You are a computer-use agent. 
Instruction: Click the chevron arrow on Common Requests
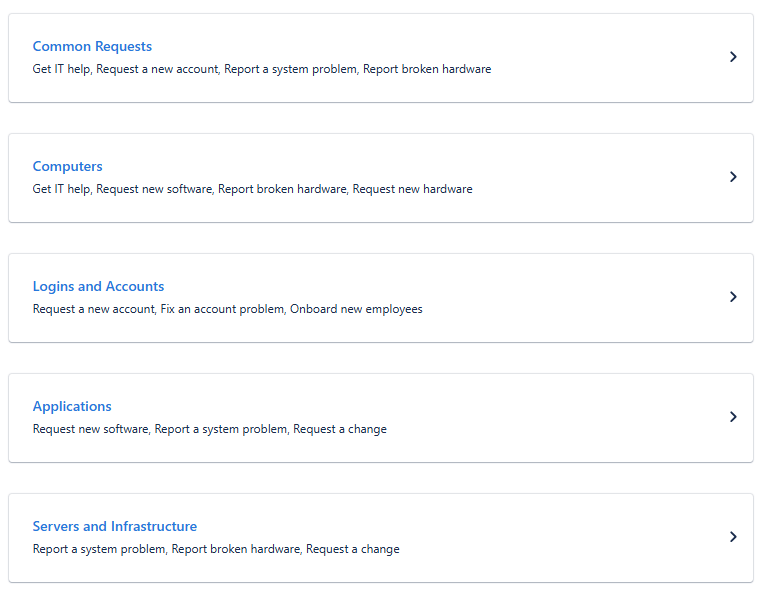(733, 57)
